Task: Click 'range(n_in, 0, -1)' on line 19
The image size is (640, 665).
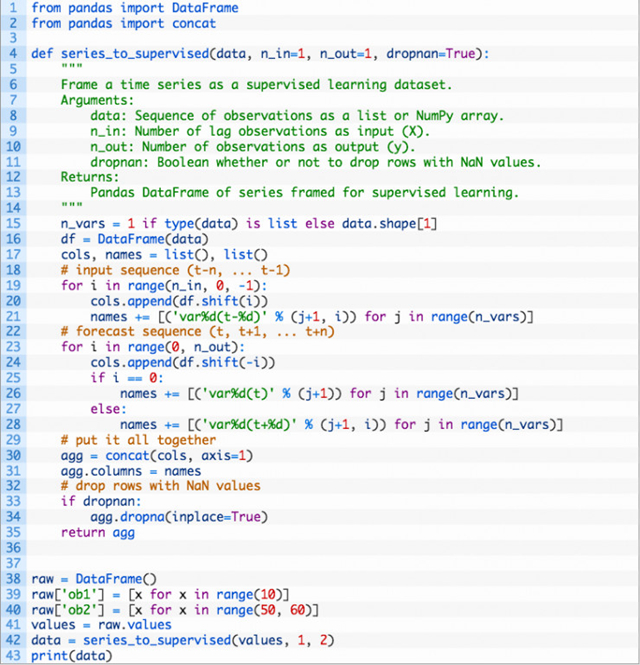Action: (194, 285)
